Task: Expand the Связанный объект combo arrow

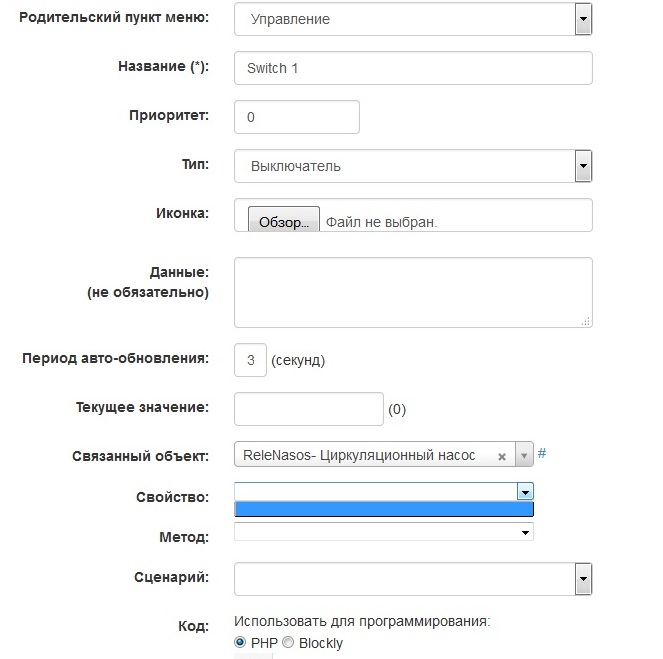Action: pyautogui.click(x=524, y=455)
